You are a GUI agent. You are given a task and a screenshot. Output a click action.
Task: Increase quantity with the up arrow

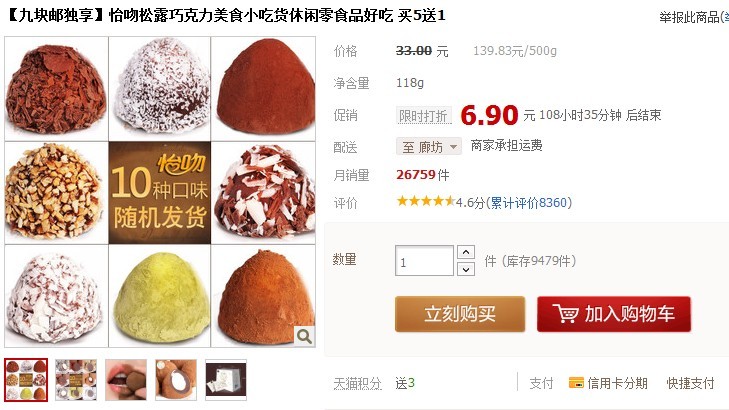(x=465, y=252)
